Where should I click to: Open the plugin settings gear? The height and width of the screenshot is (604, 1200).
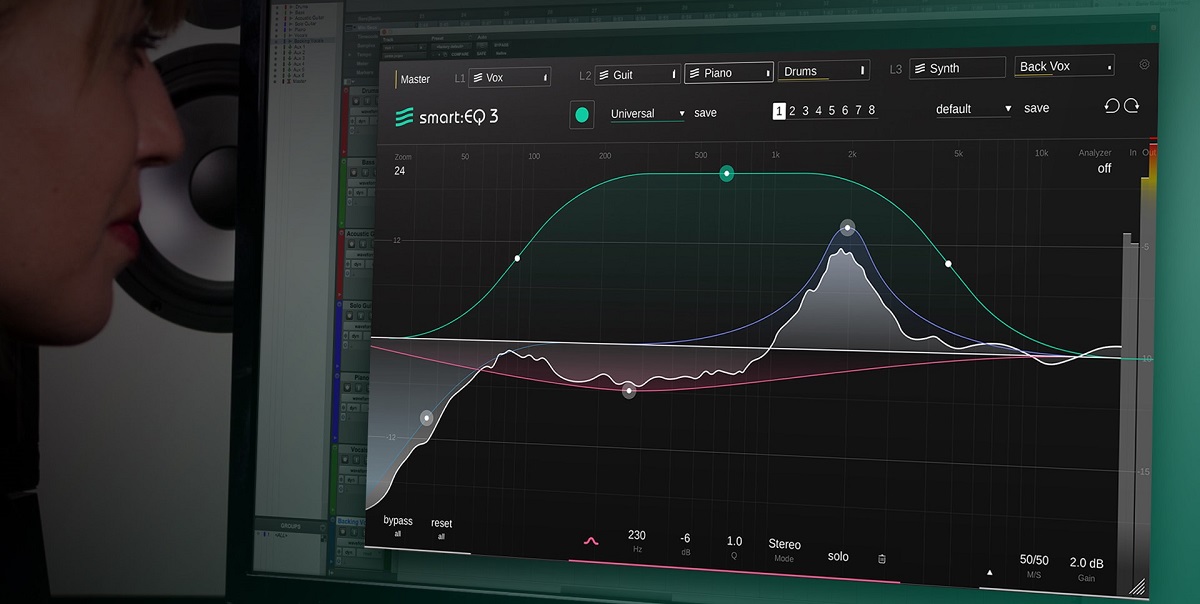point(1144,65)
